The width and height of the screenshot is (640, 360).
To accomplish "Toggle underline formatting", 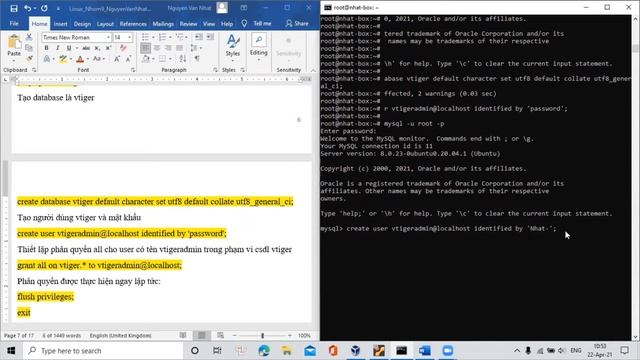I will pos(69,48).
